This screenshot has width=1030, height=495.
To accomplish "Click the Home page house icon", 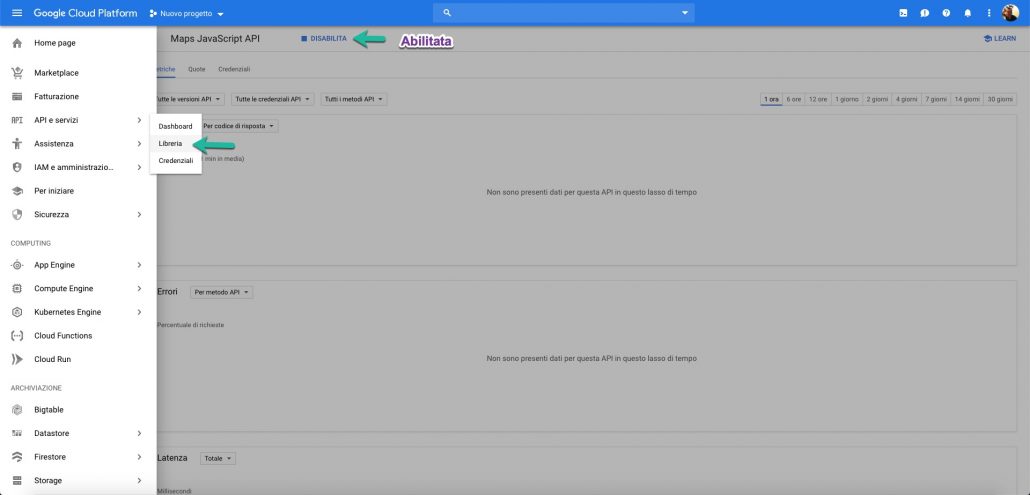I will [x=17, y=43].
